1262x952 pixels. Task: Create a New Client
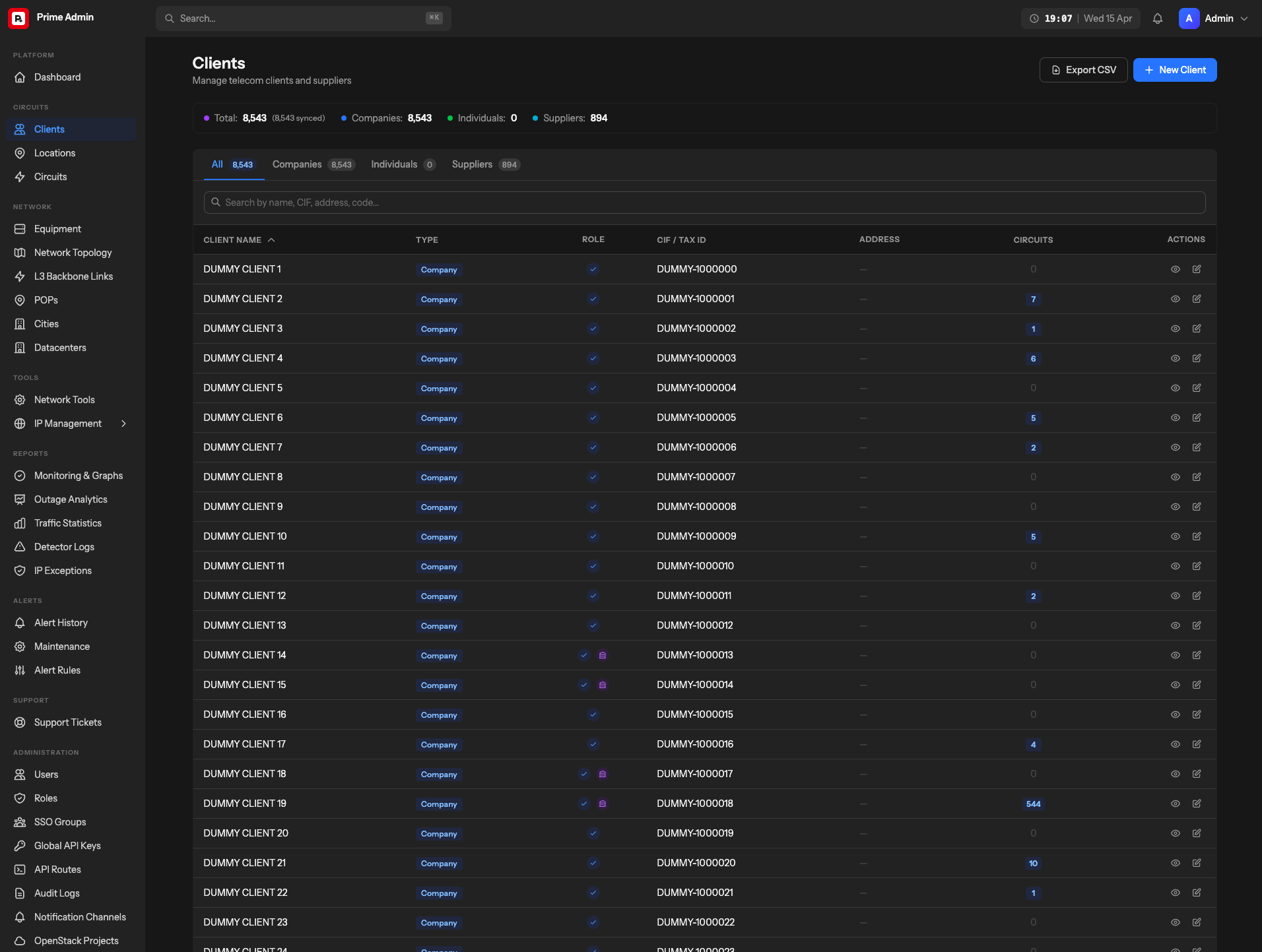[1174, 69]
